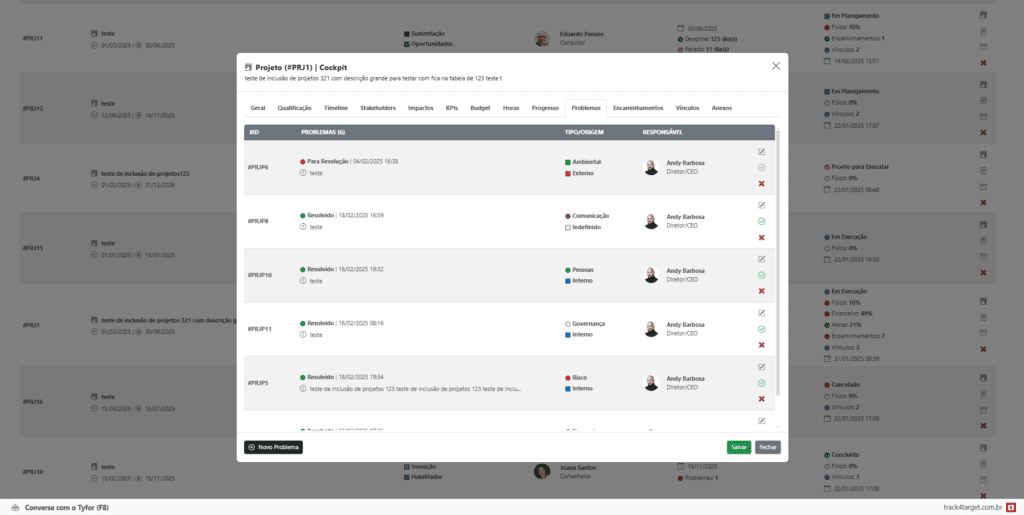1024x515 pixels.
Task: Mark problem #PRJP6 as resolved check circle
Action: point(762,167)
